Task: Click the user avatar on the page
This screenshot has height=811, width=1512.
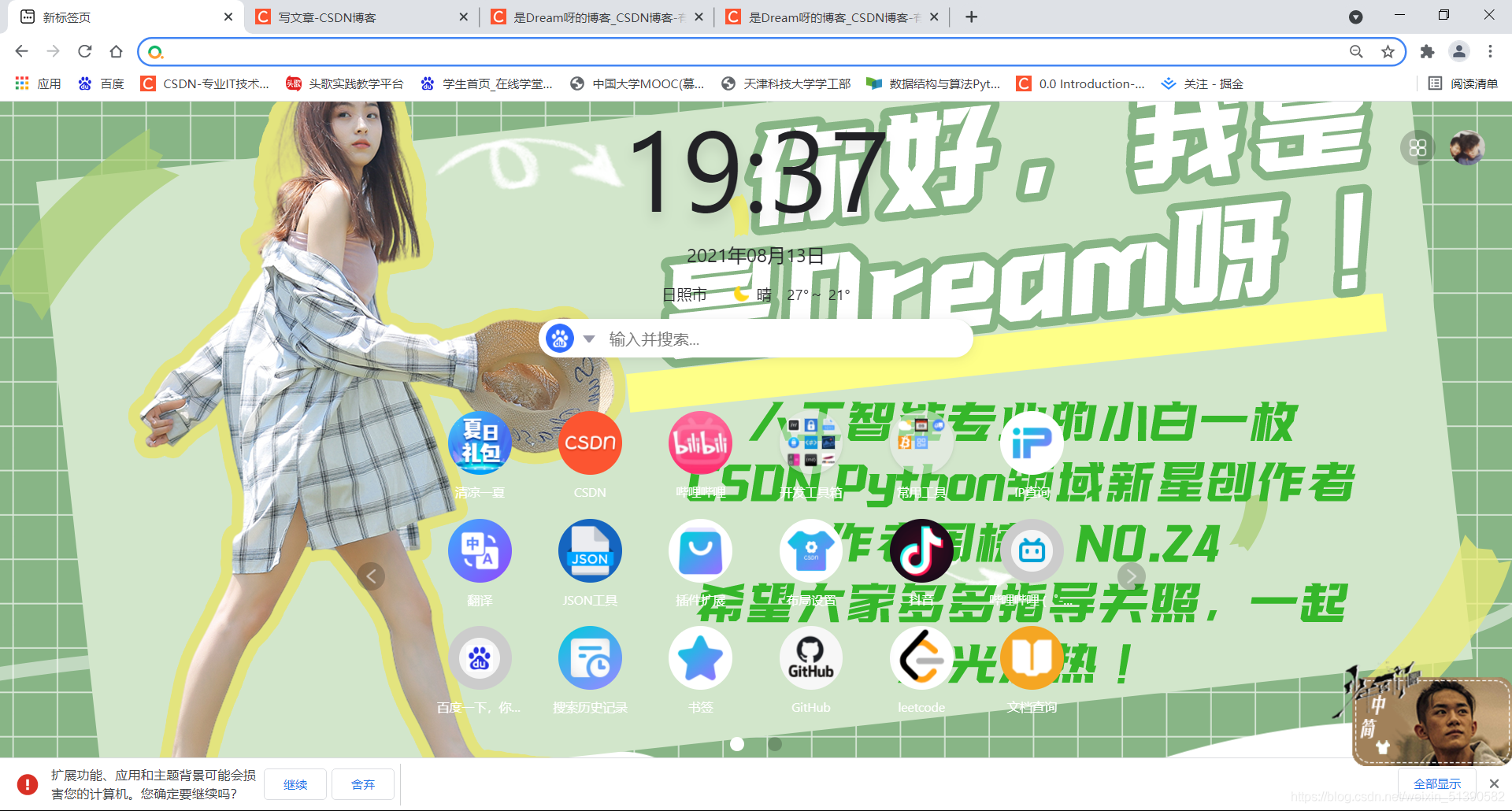Action: click(1467, 148)
